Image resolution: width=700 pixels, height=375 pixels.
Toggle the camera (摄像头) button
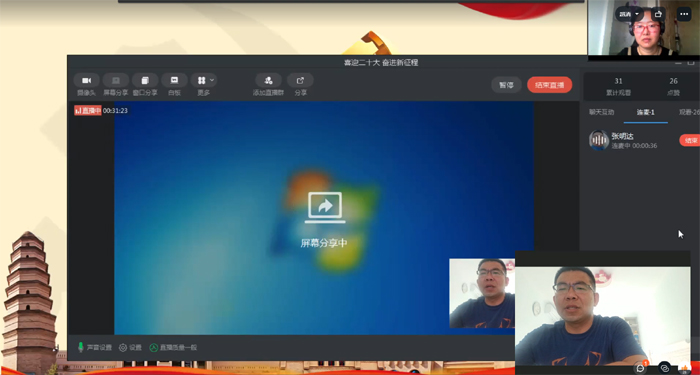(87, 80)
